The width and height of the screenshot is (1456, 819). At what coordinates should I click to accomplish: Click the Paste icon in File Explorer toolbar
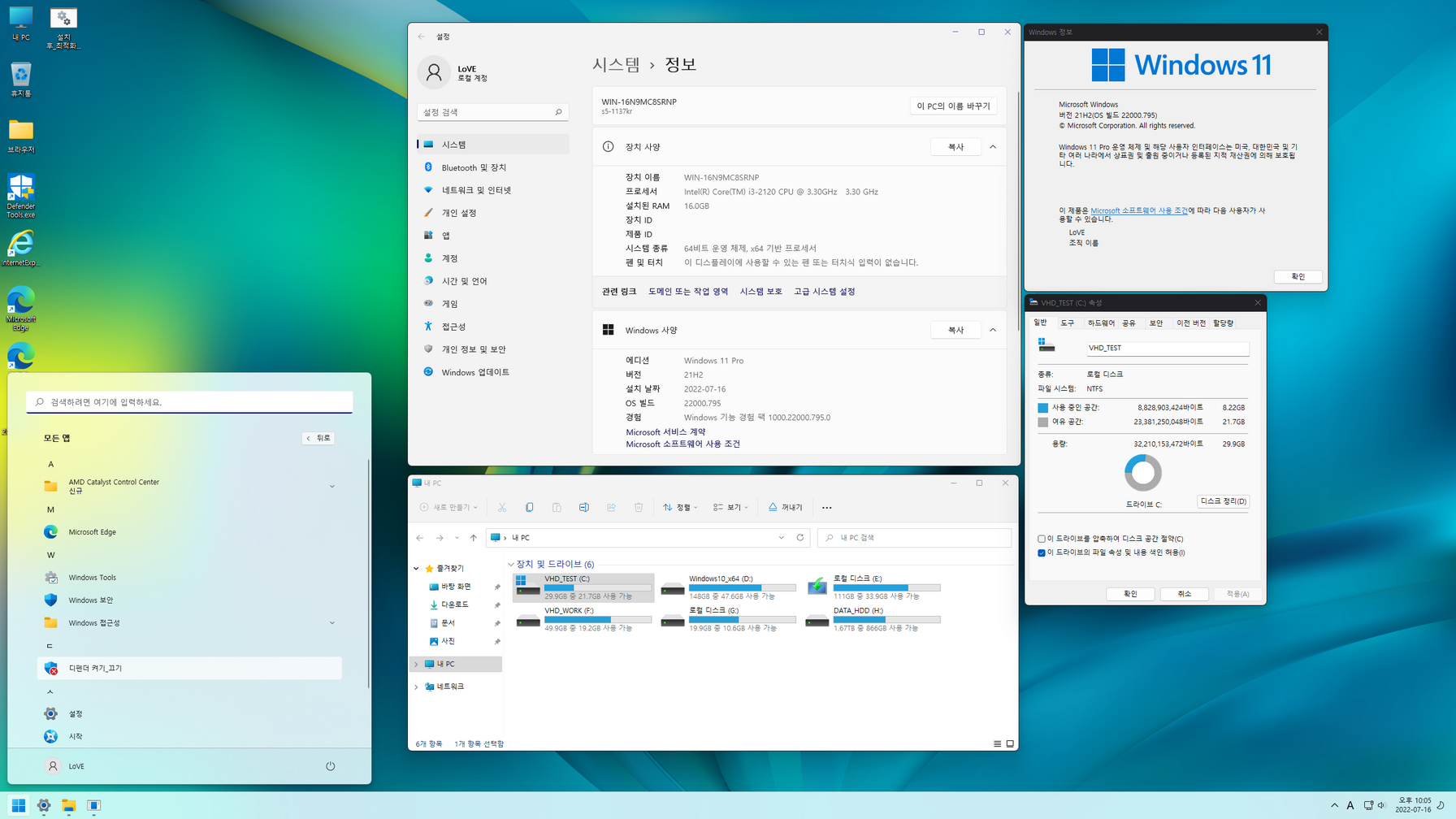557,507
